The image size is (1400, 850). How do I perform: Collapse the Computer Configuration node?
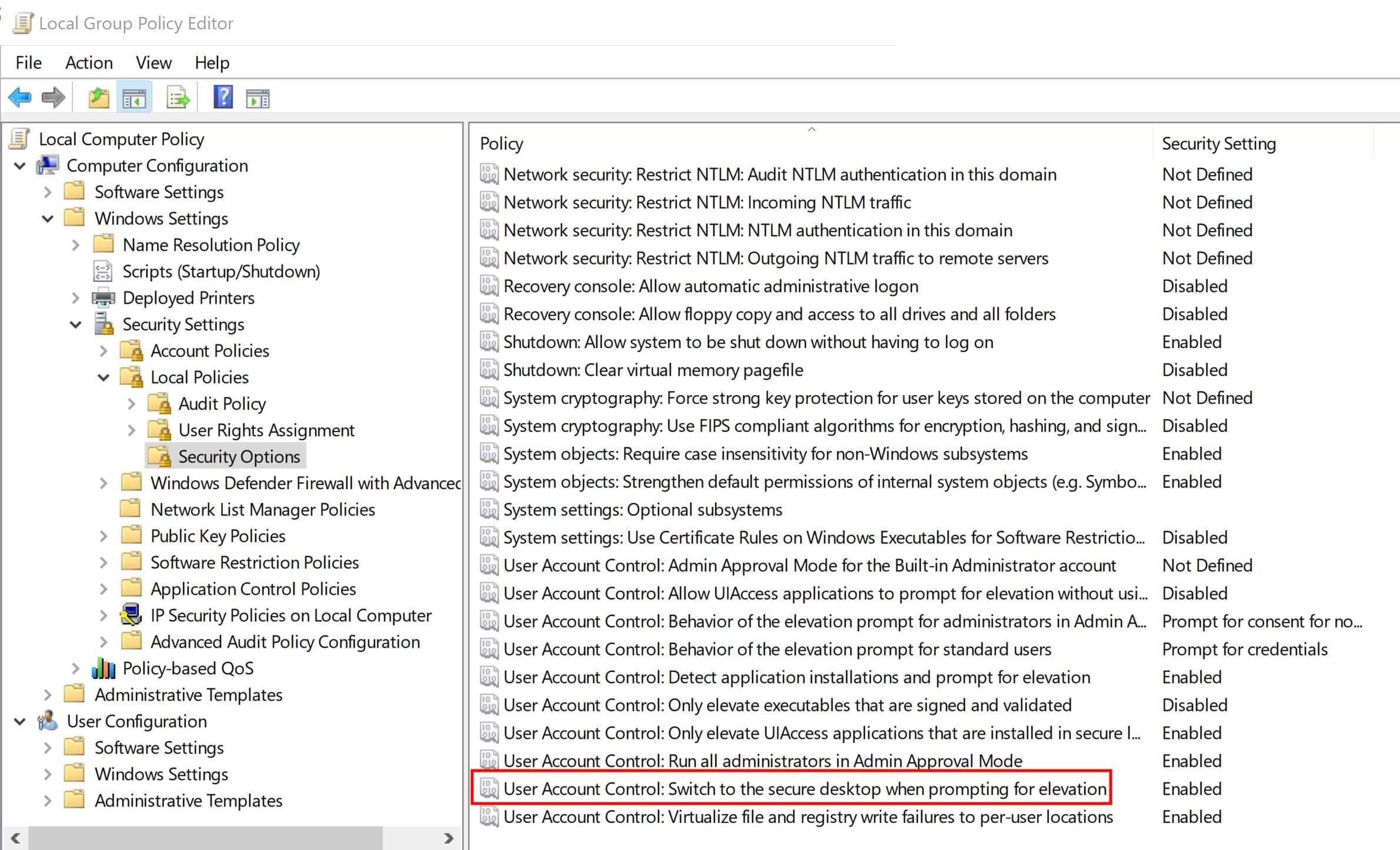tap(19, 166)
